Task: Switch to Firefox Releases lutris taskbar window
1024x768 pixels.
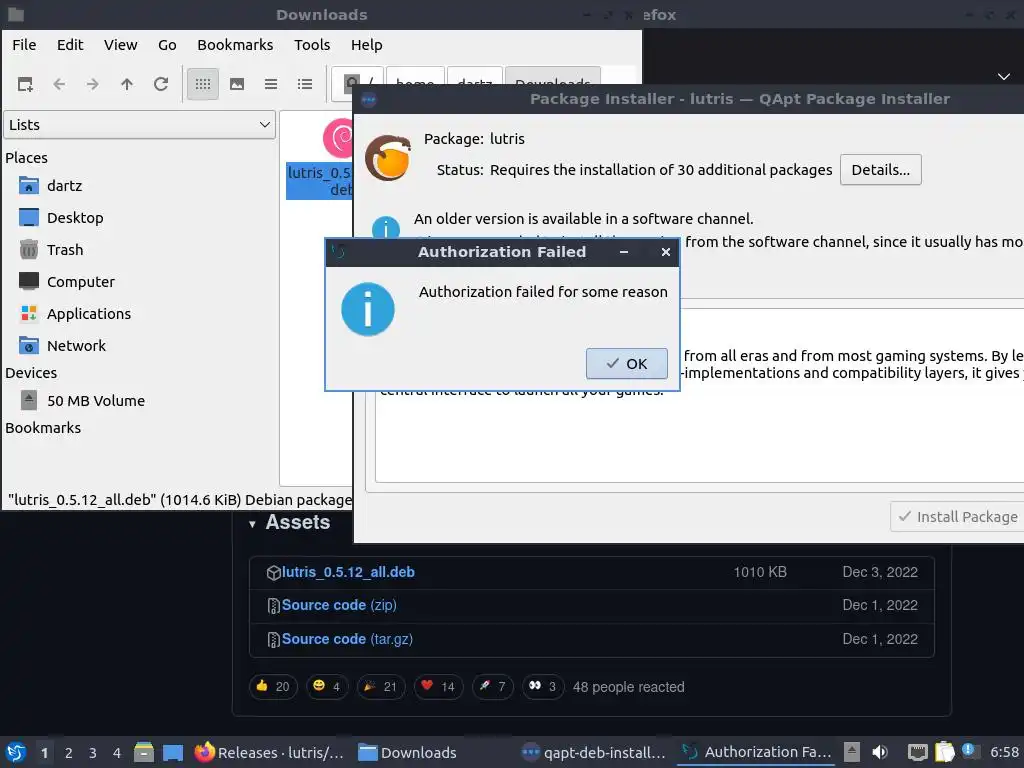Action: [268, 753]
